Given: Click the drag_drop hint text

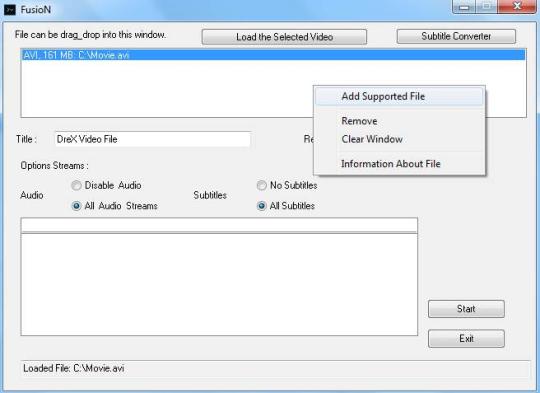Looking at the screenshot, I should [91, 35].
